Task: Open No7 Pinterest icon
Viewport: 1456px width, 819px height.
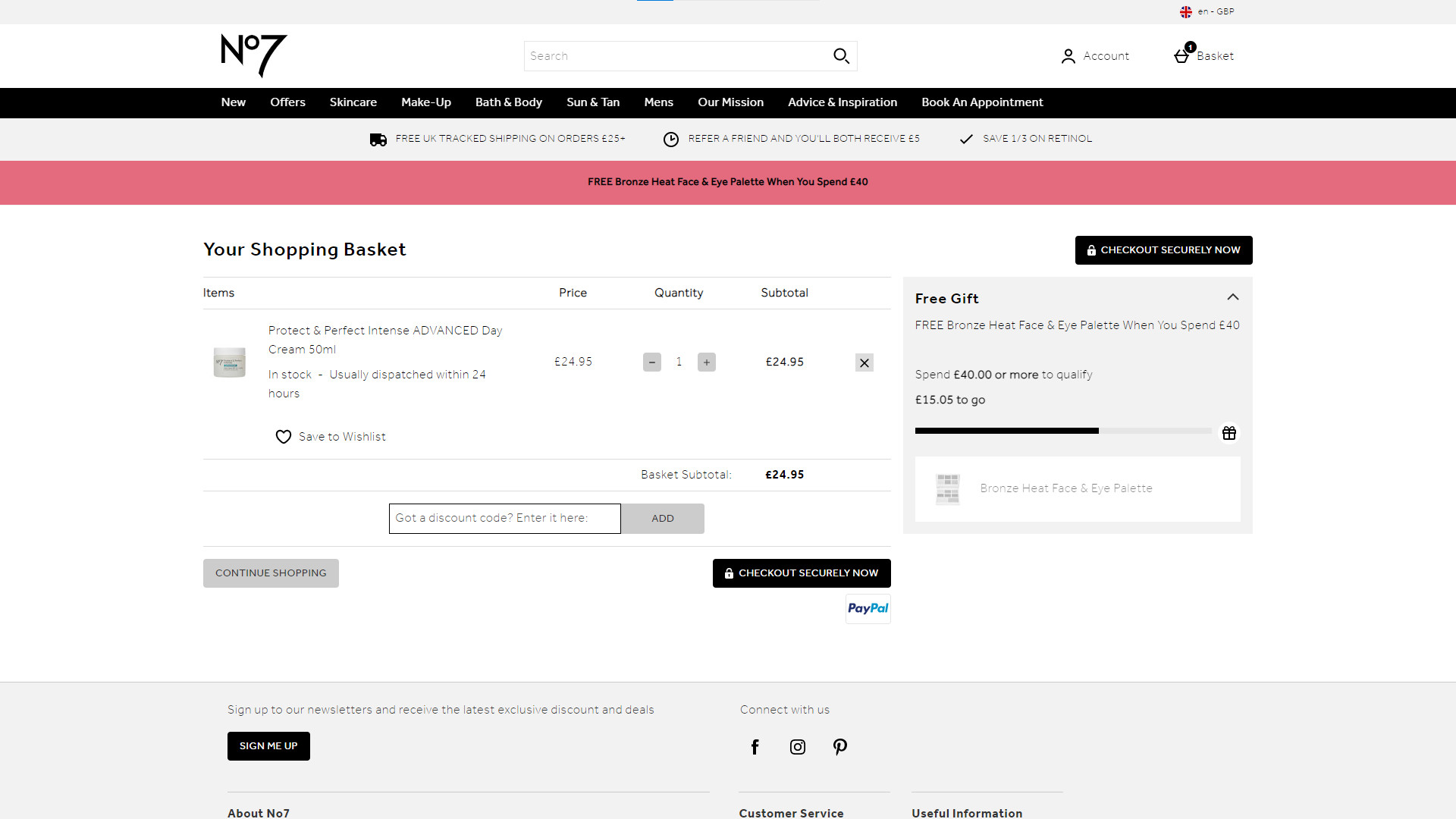Action: (x=840, y=747)
